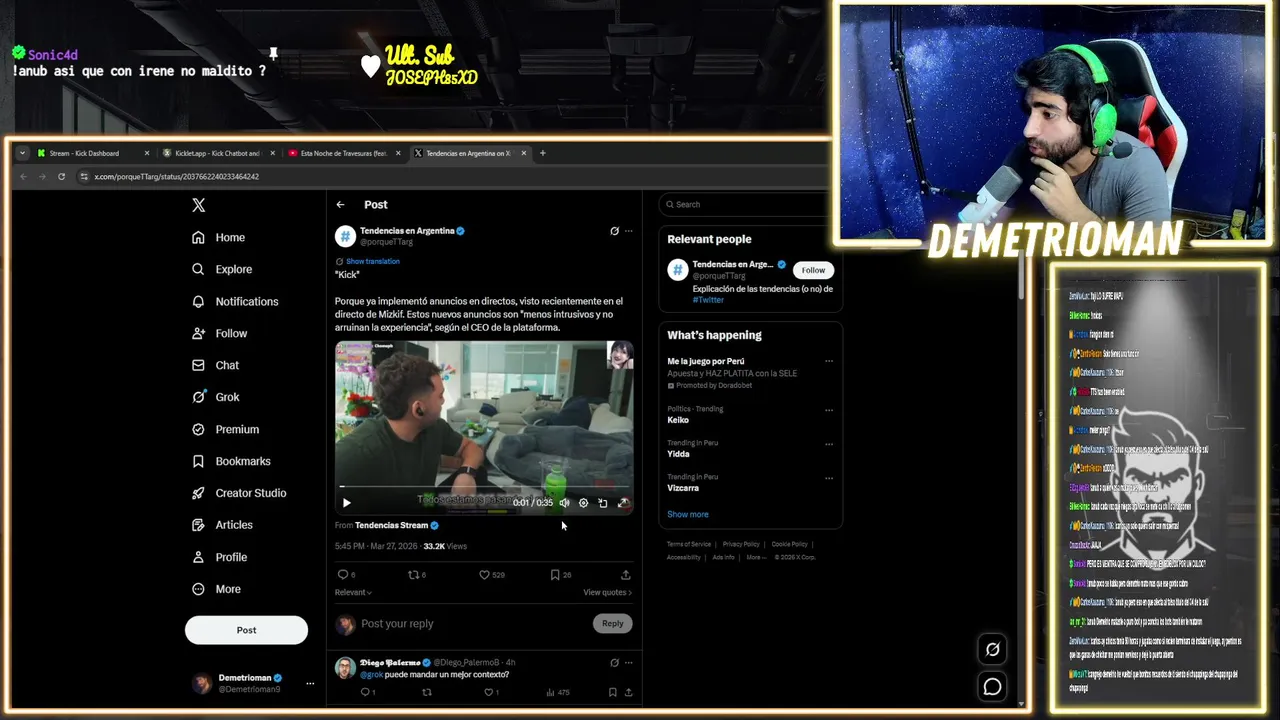Screen dimensions: 1280x720
Task: Open Profile page
Action: 219,557
